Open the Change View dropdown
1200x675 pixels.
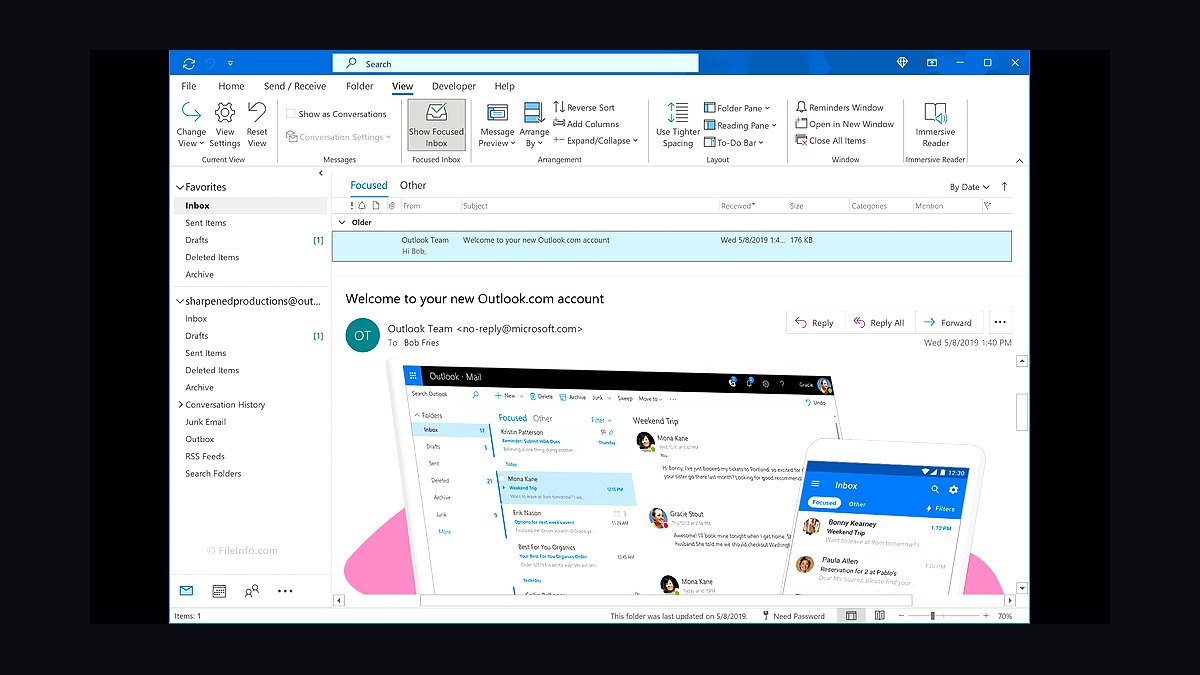coord(191,125)
